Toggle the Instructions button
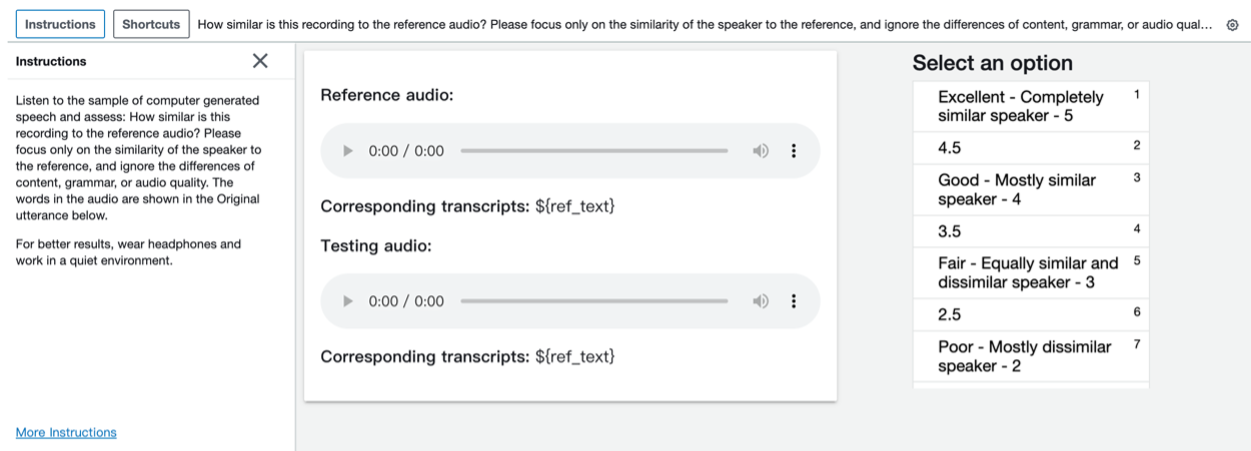Viewport: 1251px width, 451px height. (x=61, y=24)
